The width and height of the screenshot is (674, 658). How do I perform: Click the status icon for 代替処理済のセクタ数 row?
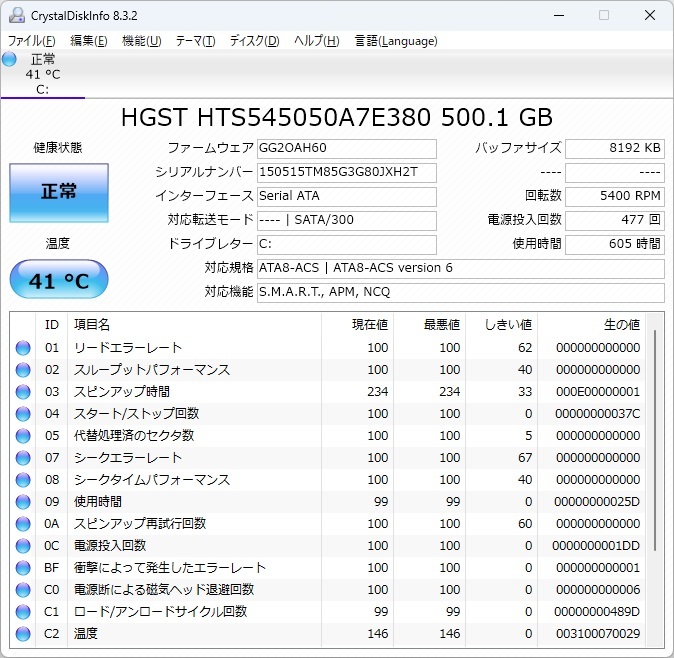coord(23,436)
